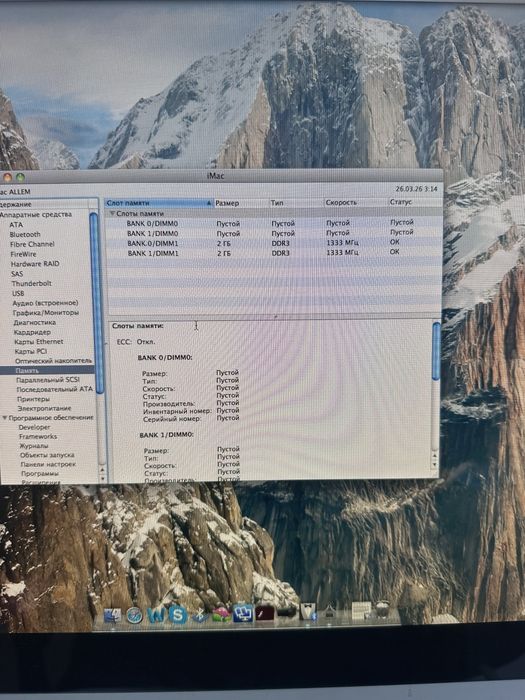This screenshot has width=525, height=700.
Task: Sort by the Статус column header
Action: pyautogui.click(x=415, y=202)
